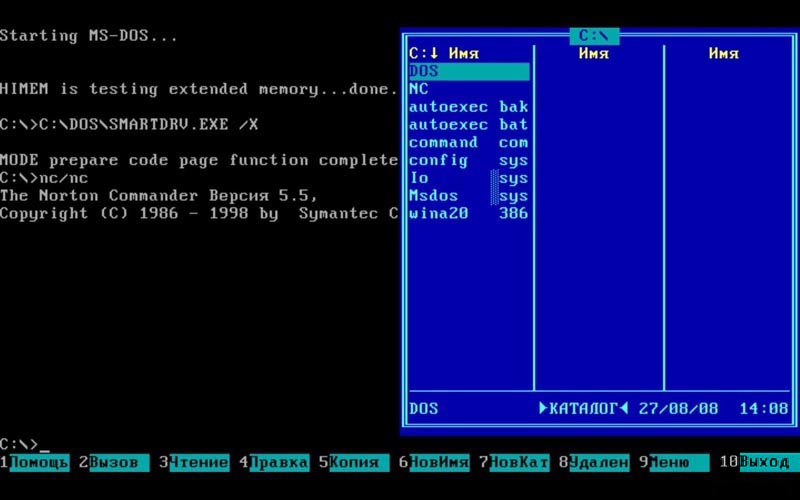Select the Msdos sys file

coord(469,196)
